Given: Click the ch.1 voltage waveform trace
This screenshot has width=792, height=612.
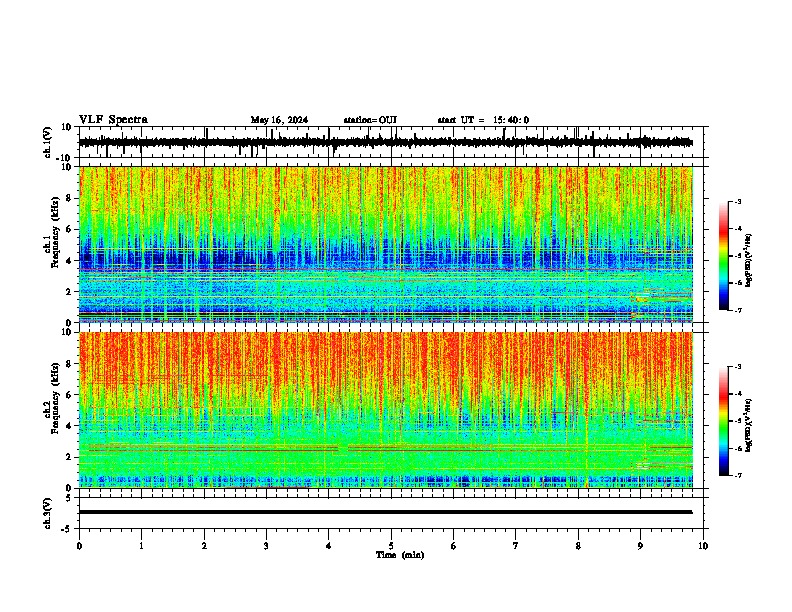Looking at the screenshot, I should tap(385, 142).
